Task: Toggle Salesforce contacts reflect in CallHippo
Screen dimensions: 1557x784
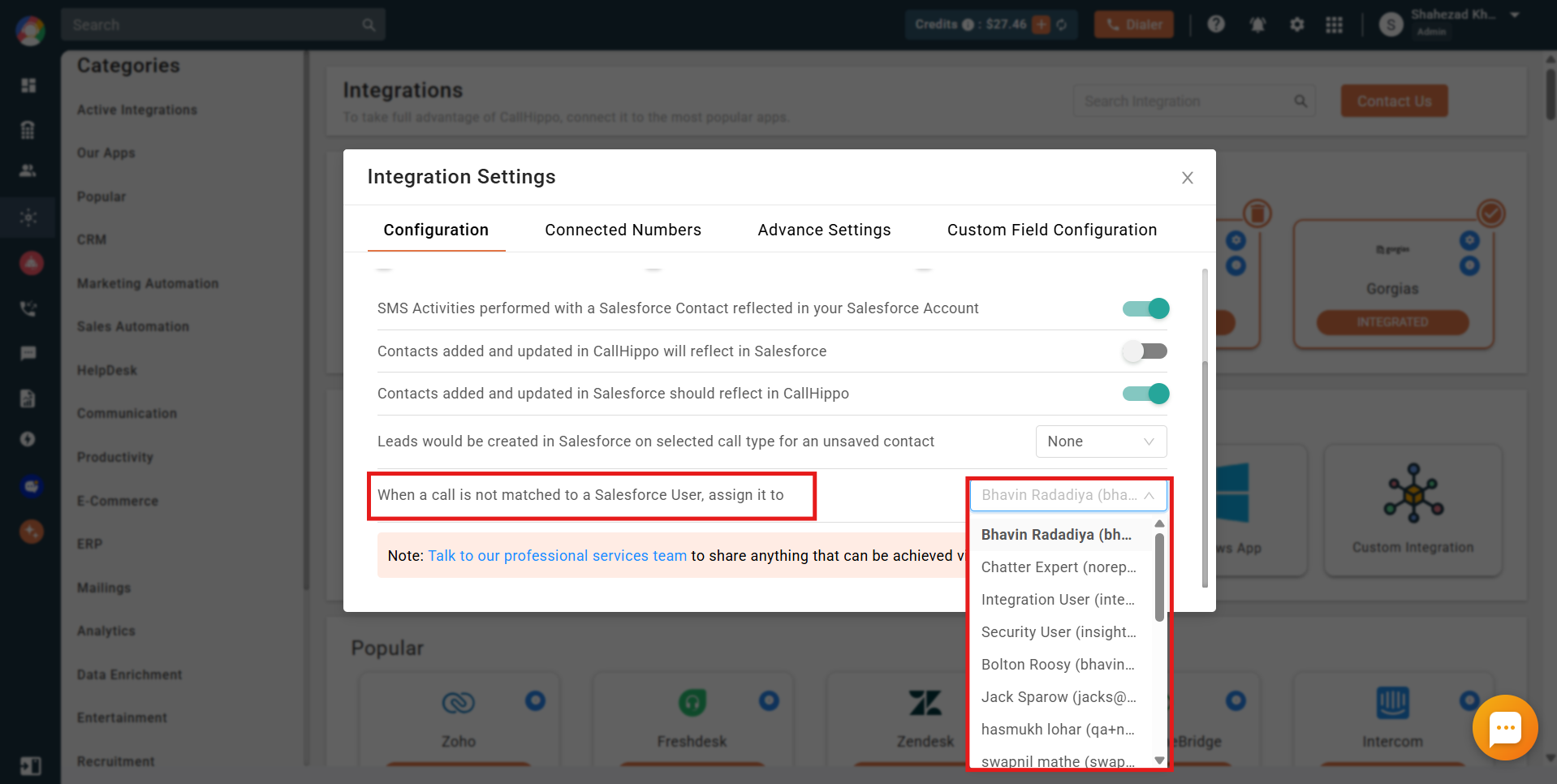Action: (x=1145, y=394)
